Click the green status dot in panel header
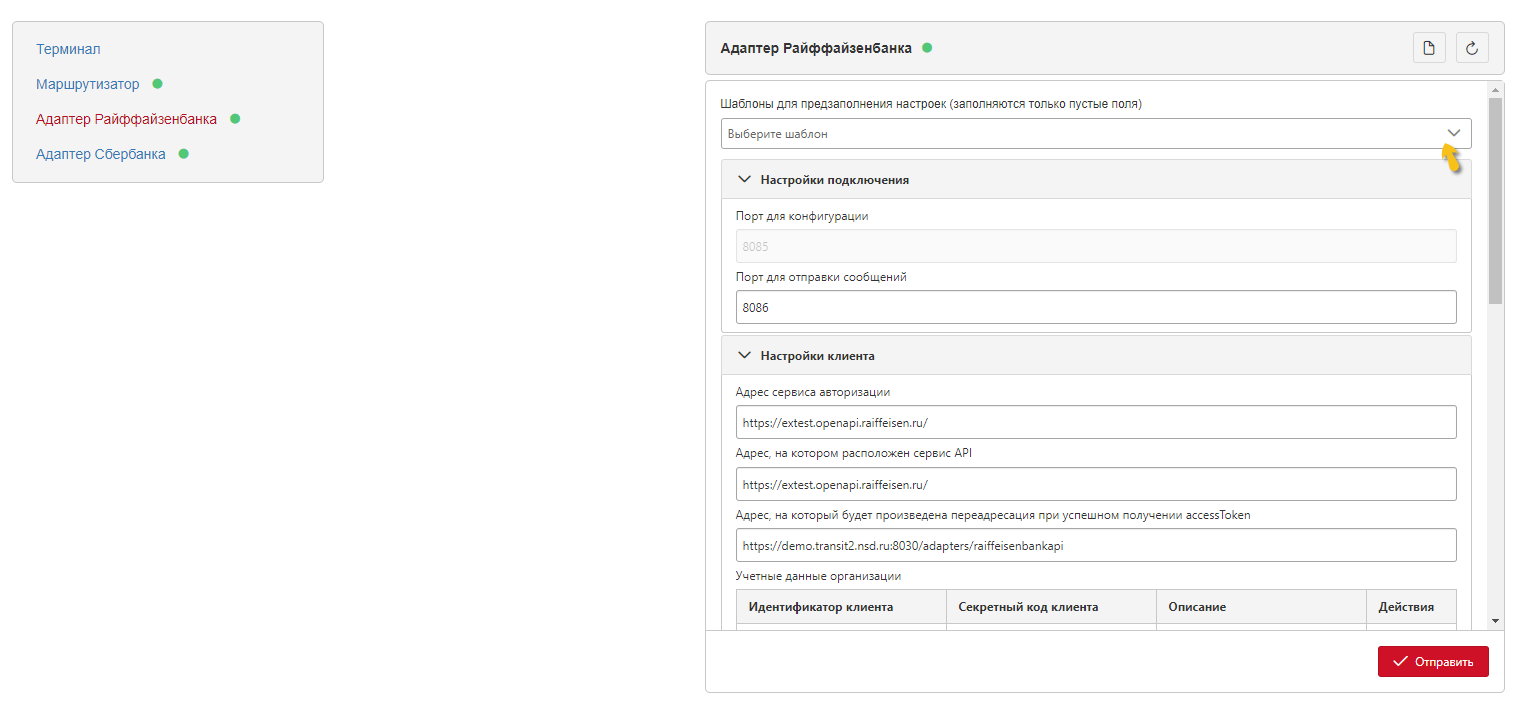This screenshot has height=708, width=1514. [927, 47]
